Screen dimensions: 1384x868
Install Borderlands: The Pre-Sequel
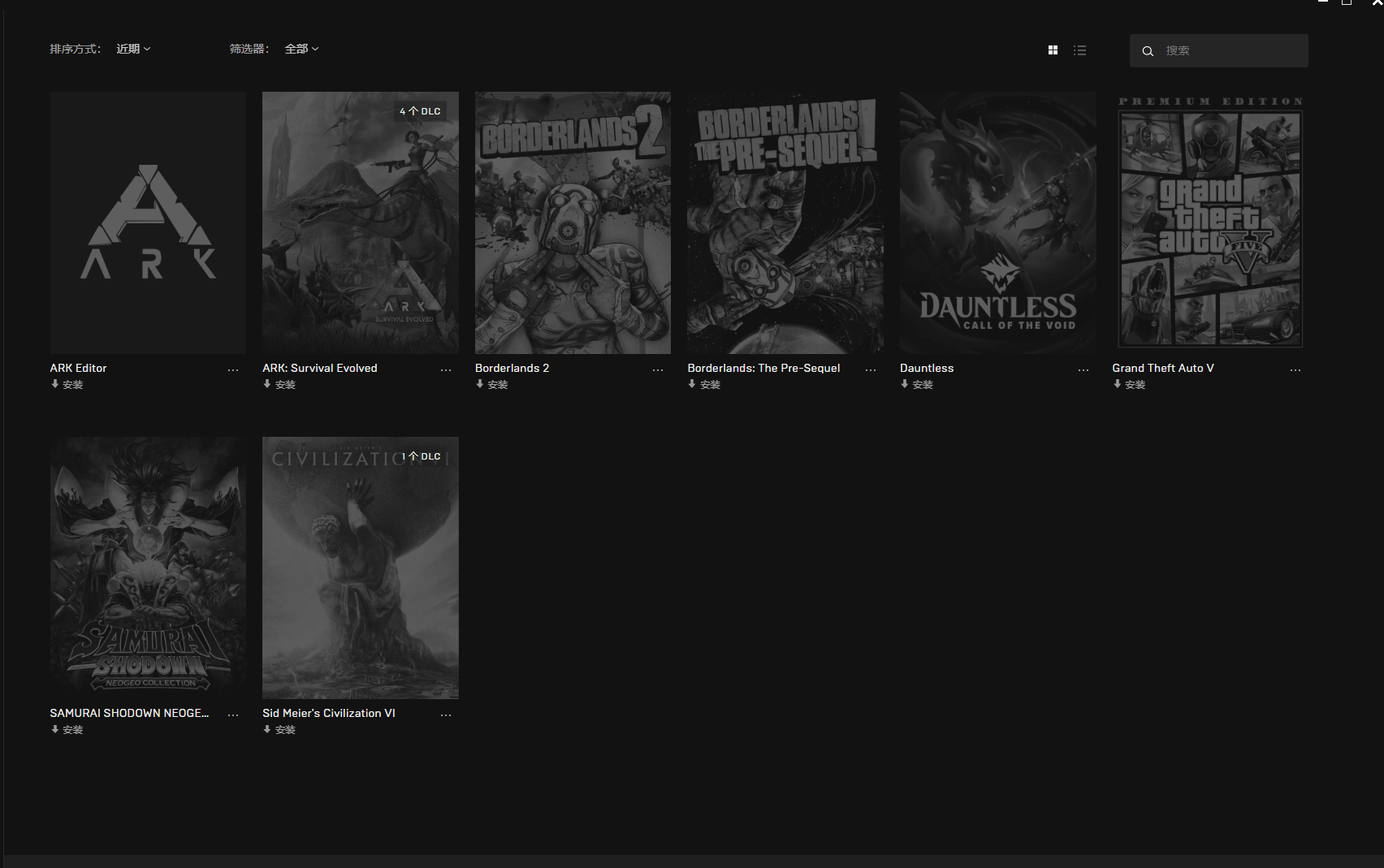pyautogui.click(x=704, y=385)
